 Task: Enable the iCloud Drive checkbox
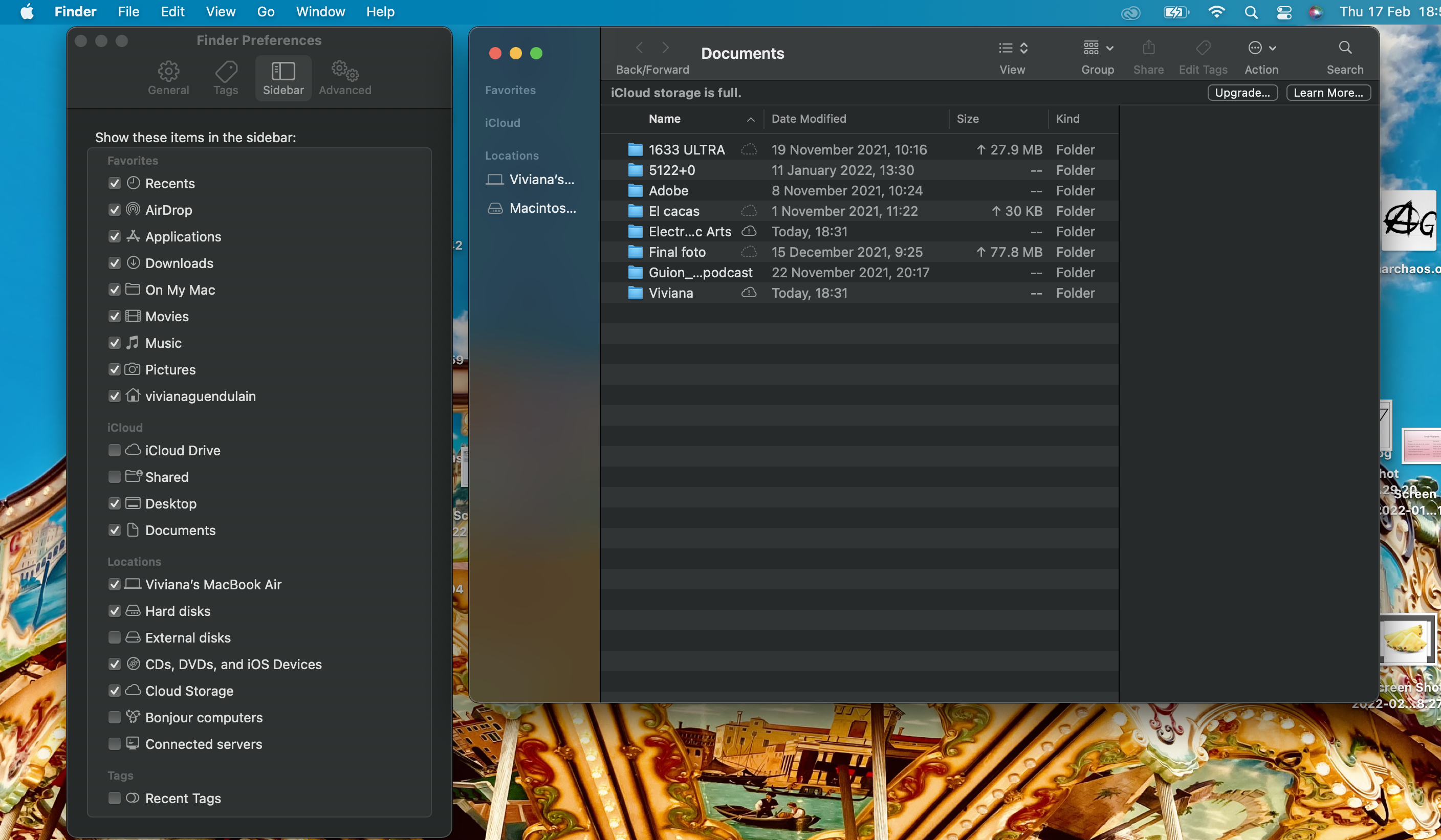114,451
